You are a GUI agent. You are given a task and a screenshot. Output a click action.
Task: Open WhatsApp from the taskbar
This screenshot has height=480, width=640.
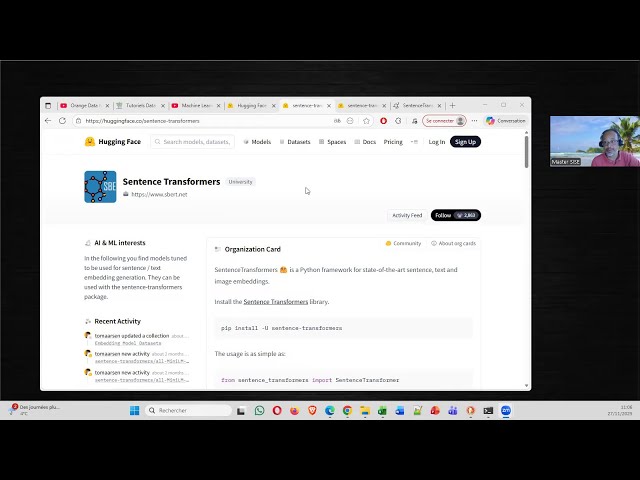259,410
